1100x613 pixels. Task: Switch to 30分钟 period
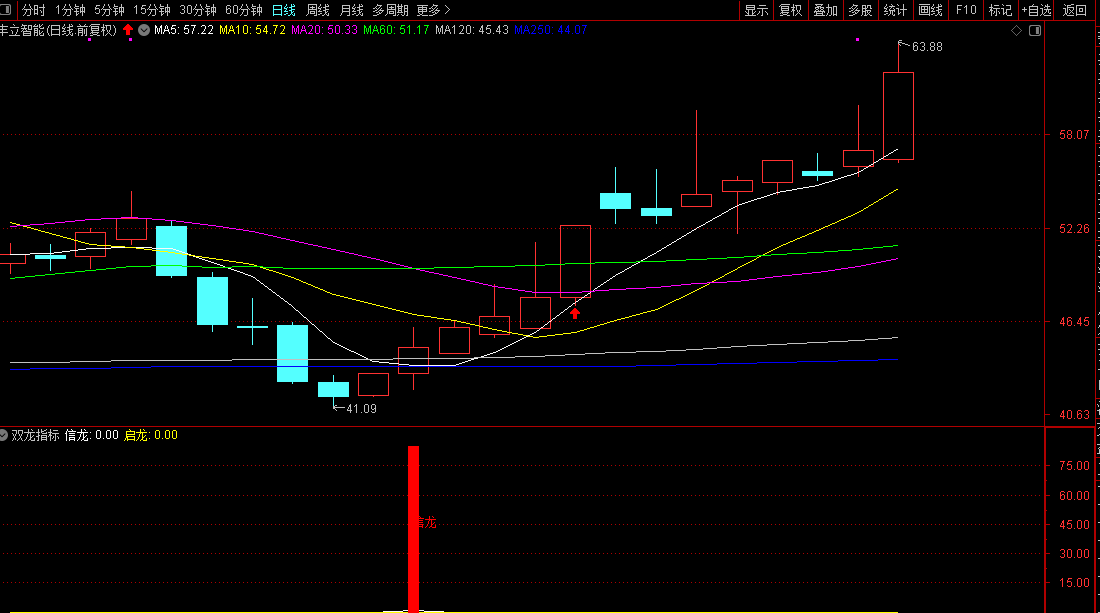tap(198, 10)
